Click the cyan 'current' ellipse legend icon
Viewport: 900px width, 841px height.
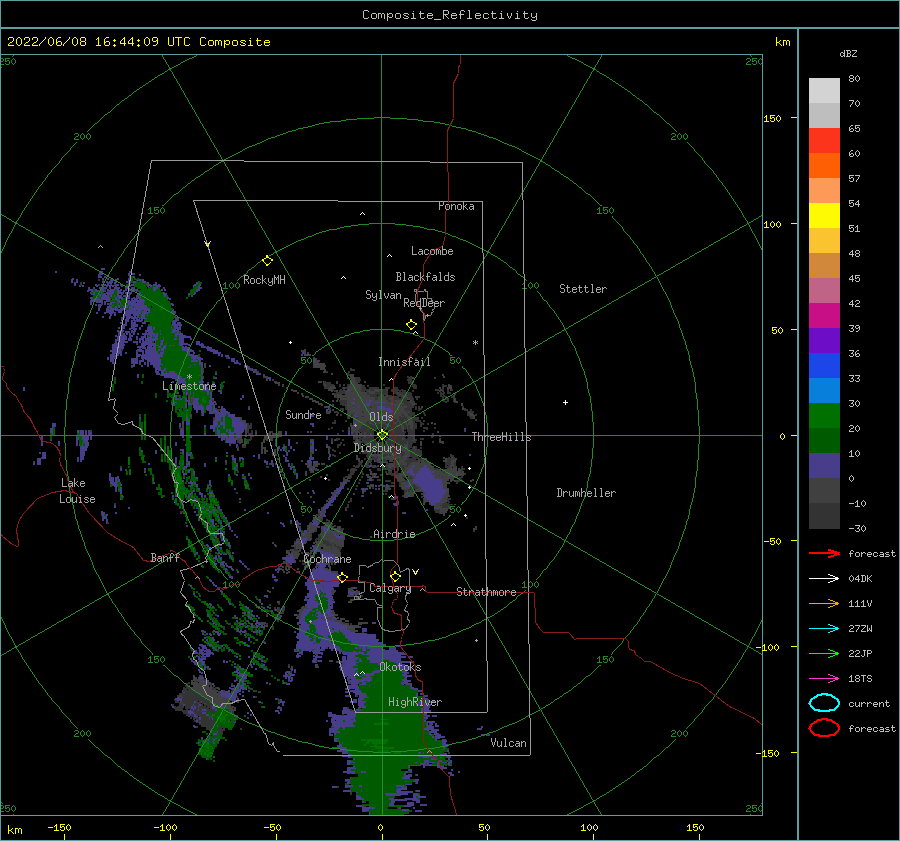(x=824, y=703)
